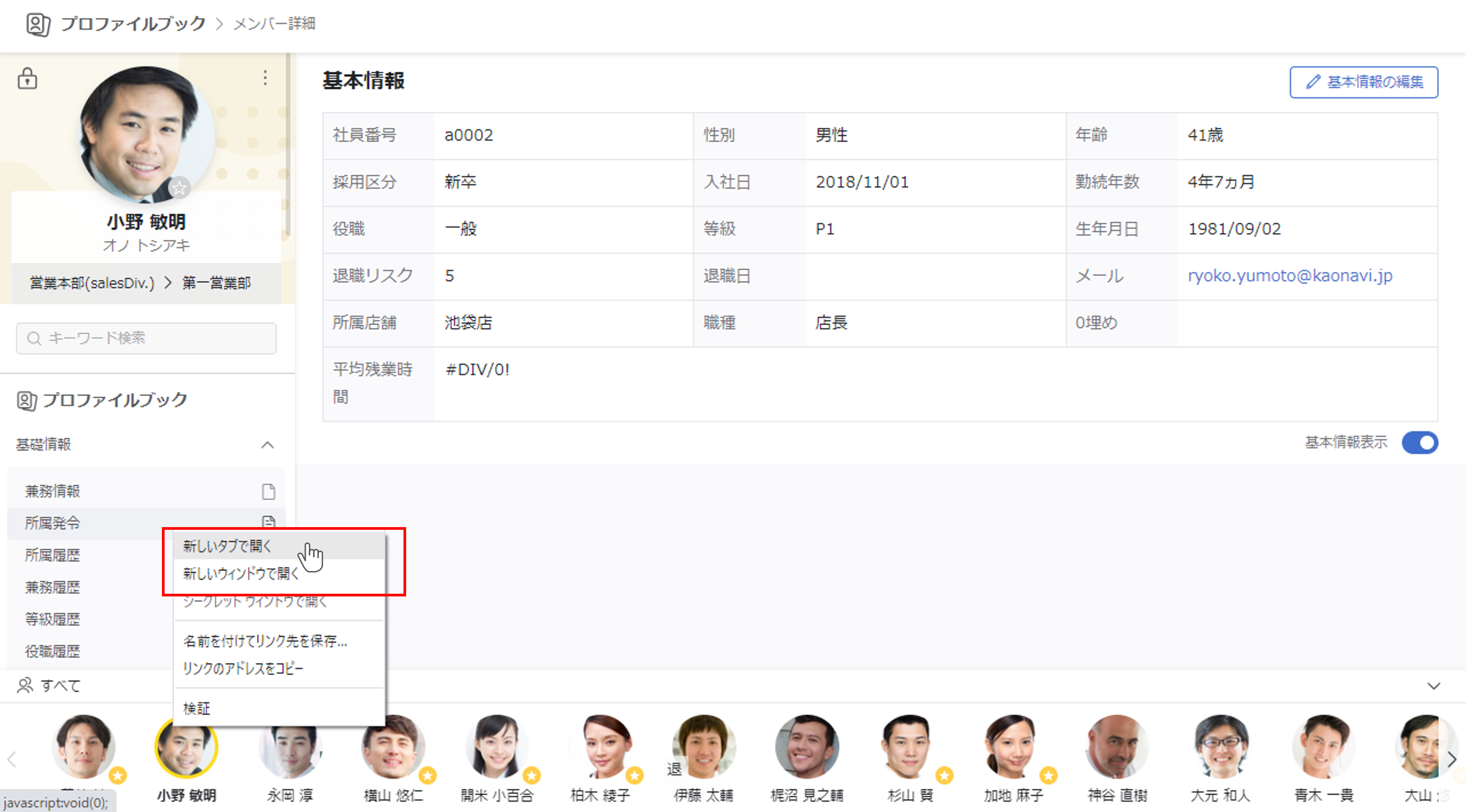Click the people icon next to すべて

25,685
